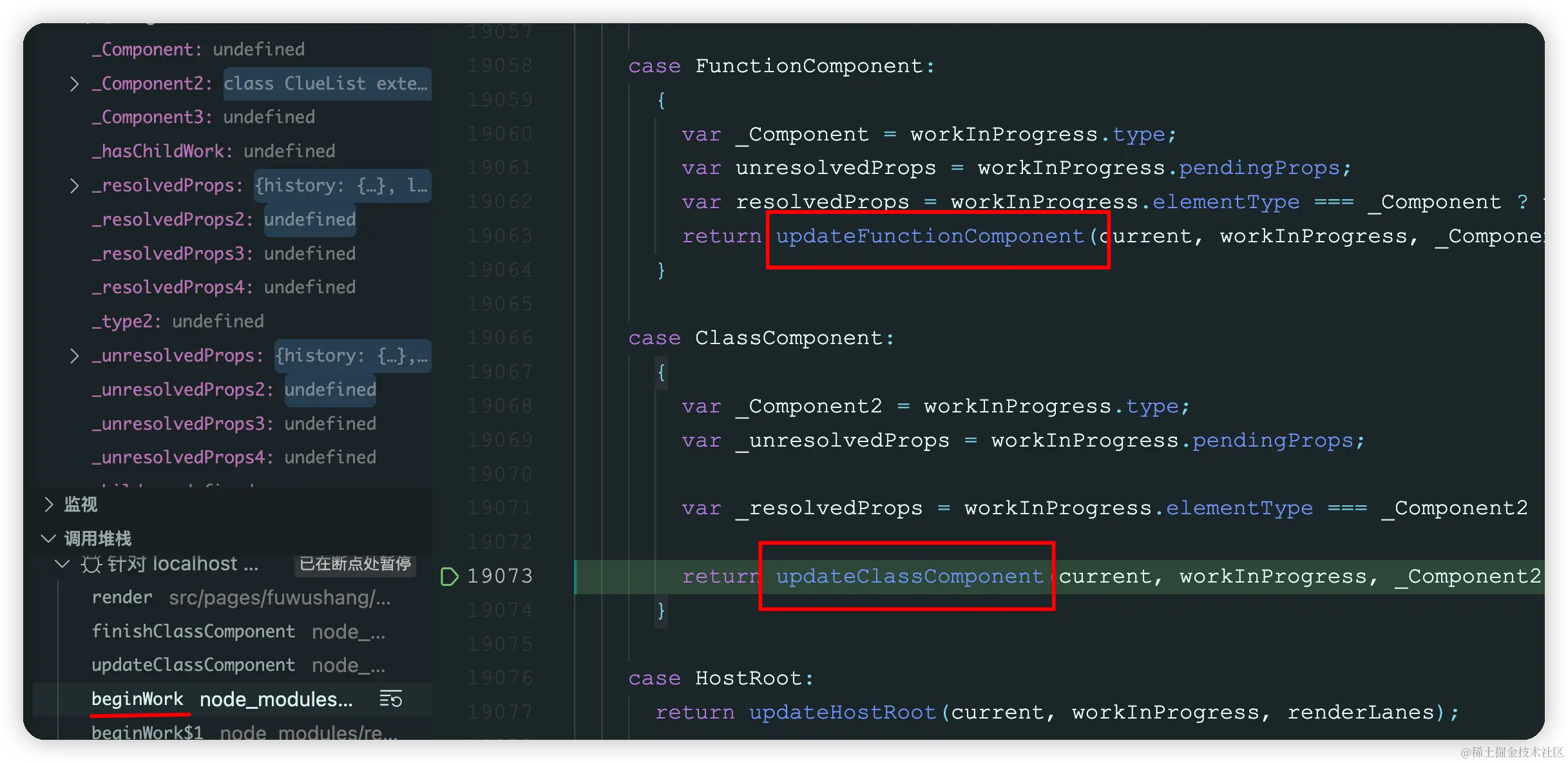Expand the 监视 watch section
This screenshot has height=763, width=1568.
49,504
